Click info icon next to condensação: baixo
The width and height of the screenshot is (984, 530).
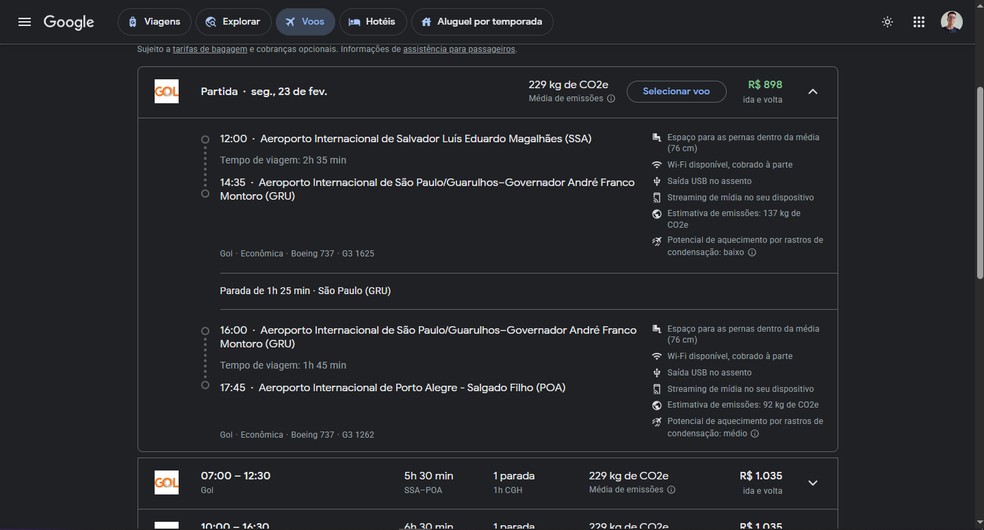(752, 253)
